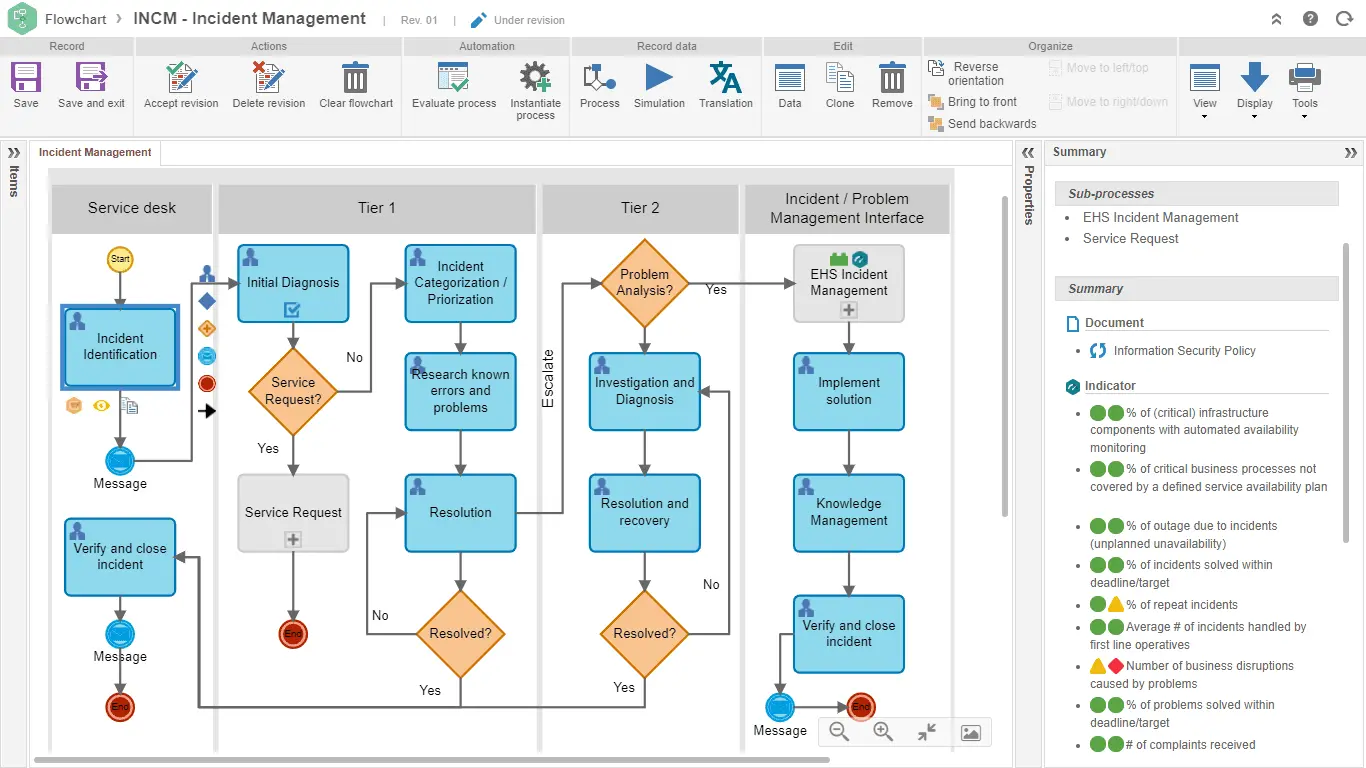The height and width of the screenshot is (768, 1366).
Task: Click the fit-to-screen collapse arrows icon
Action: coord(927,732)
